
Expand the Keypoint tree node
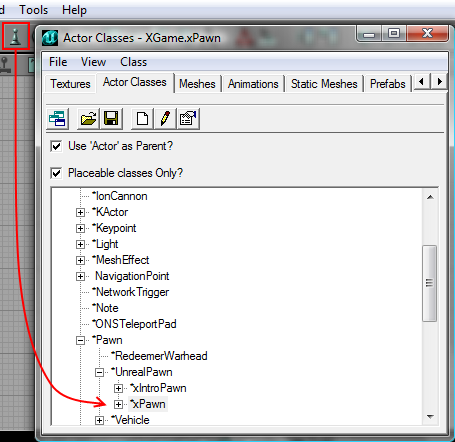(80, 228)
